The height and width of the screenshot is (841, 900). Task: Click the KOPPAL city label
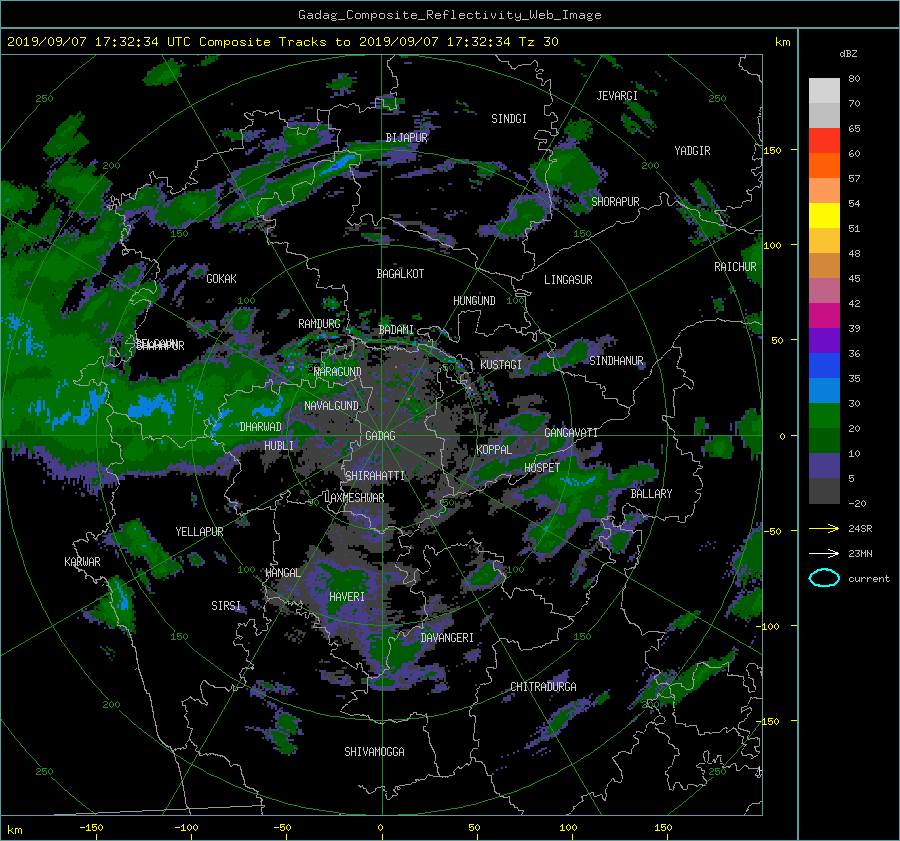click(x=494, y=450)
